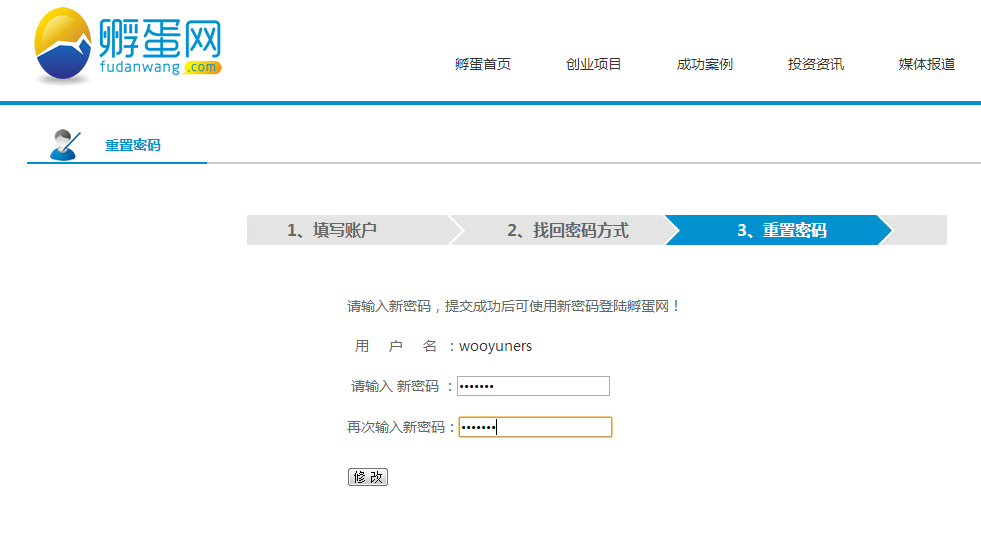981x544 pixels.
Task: Click the 再次输入新密码 label
Action: (396, 427)
